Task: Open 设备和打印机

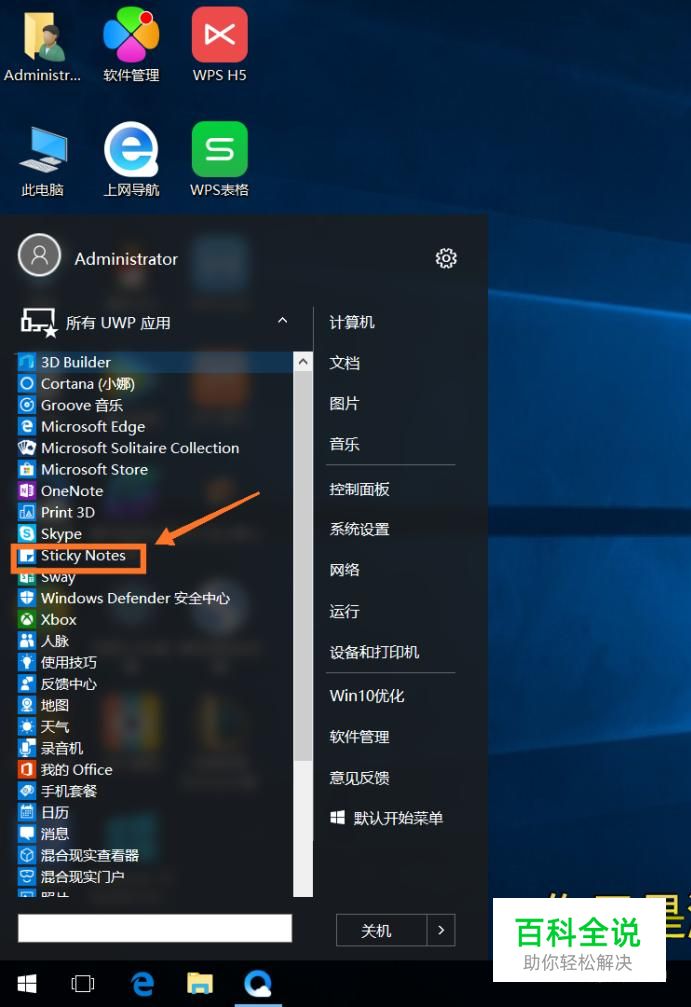Action: coord(374,652)
